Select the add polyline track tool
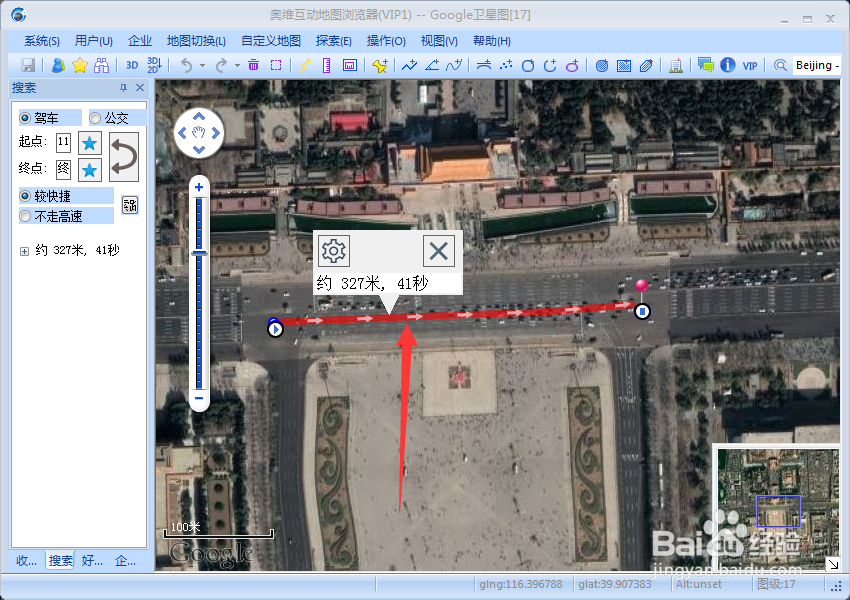 [x=409, y=66]
